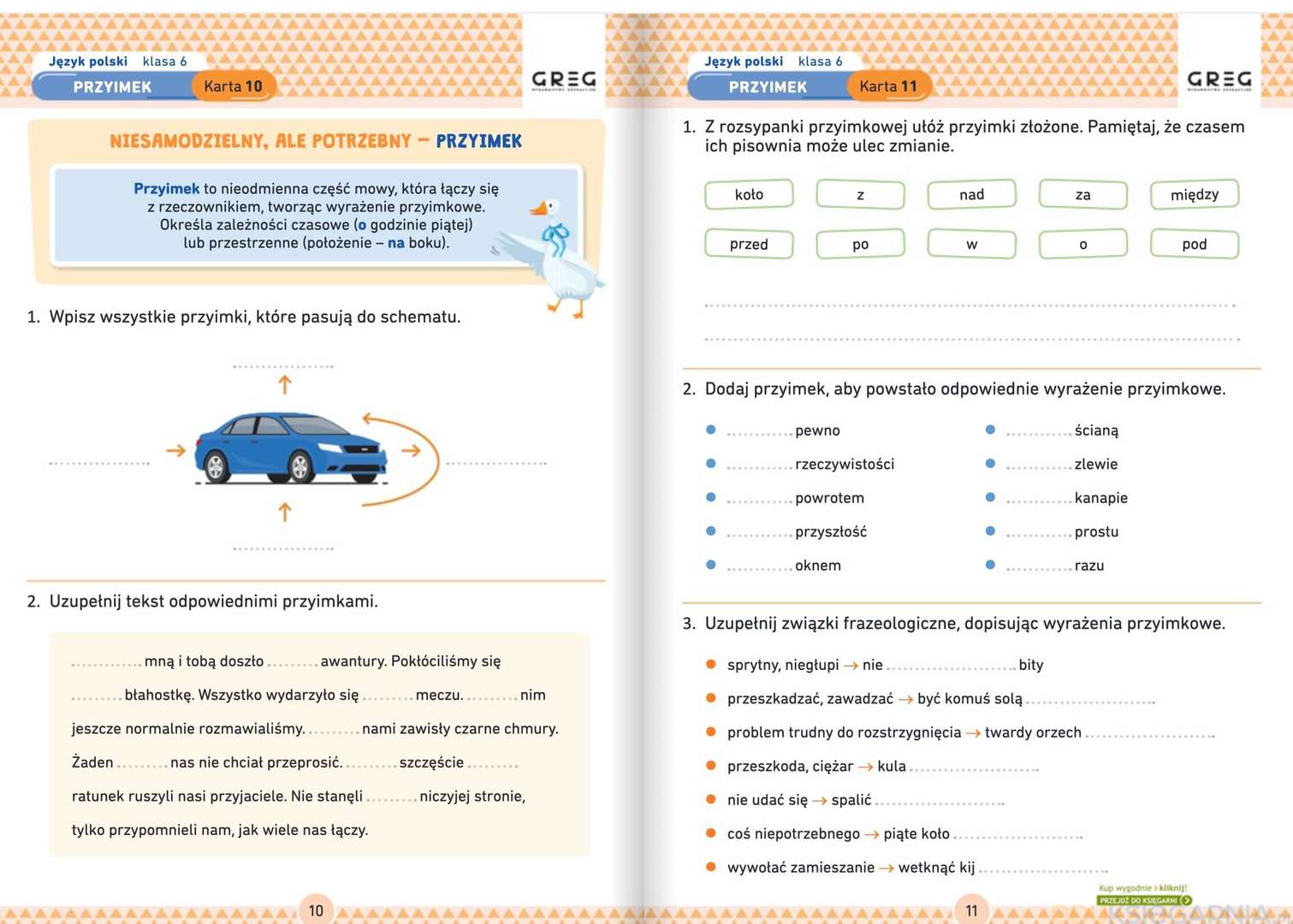Click the GREG logo on page 10
This screenshot has width=1293, height=924.
[x=563, y=80]
